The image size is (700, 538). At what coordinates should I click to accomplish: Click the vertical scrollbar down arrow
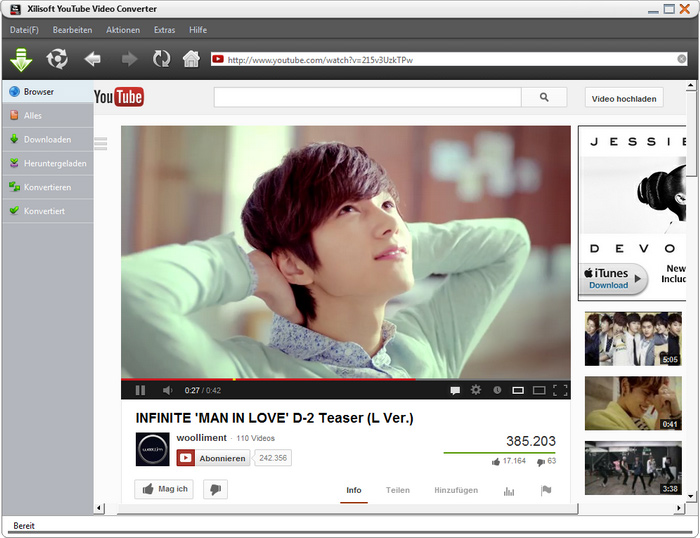[x=691, y=496]
